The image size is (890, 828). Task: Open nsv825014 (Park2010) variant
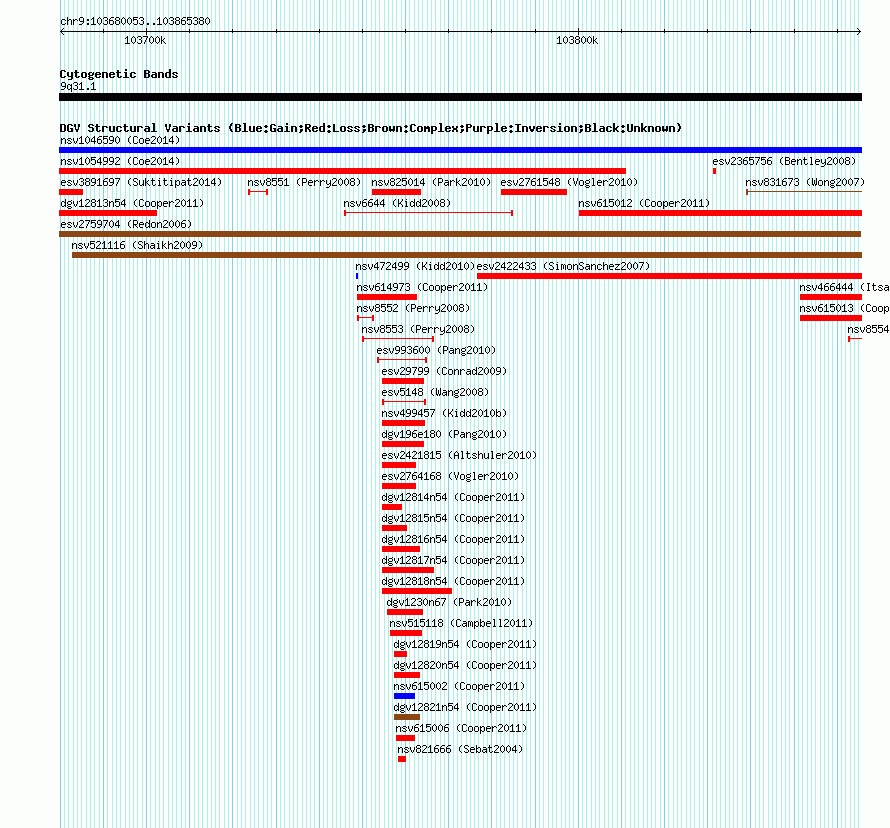coord(431,182)
